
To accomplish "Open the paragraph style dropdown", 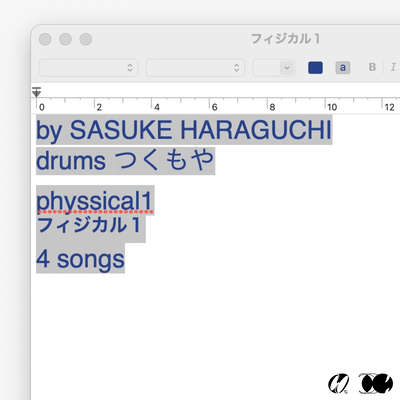I will click(x=89, y=68).
